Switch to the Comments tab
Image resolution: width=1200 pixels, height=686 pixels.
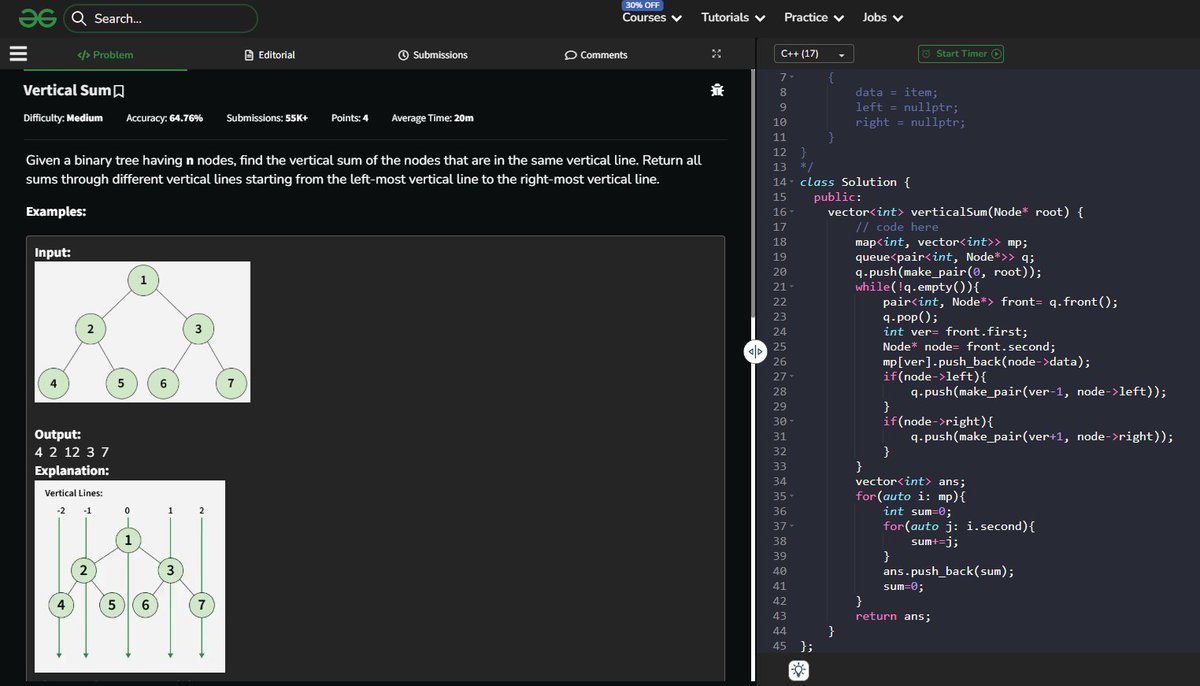[x=596, y=55]
